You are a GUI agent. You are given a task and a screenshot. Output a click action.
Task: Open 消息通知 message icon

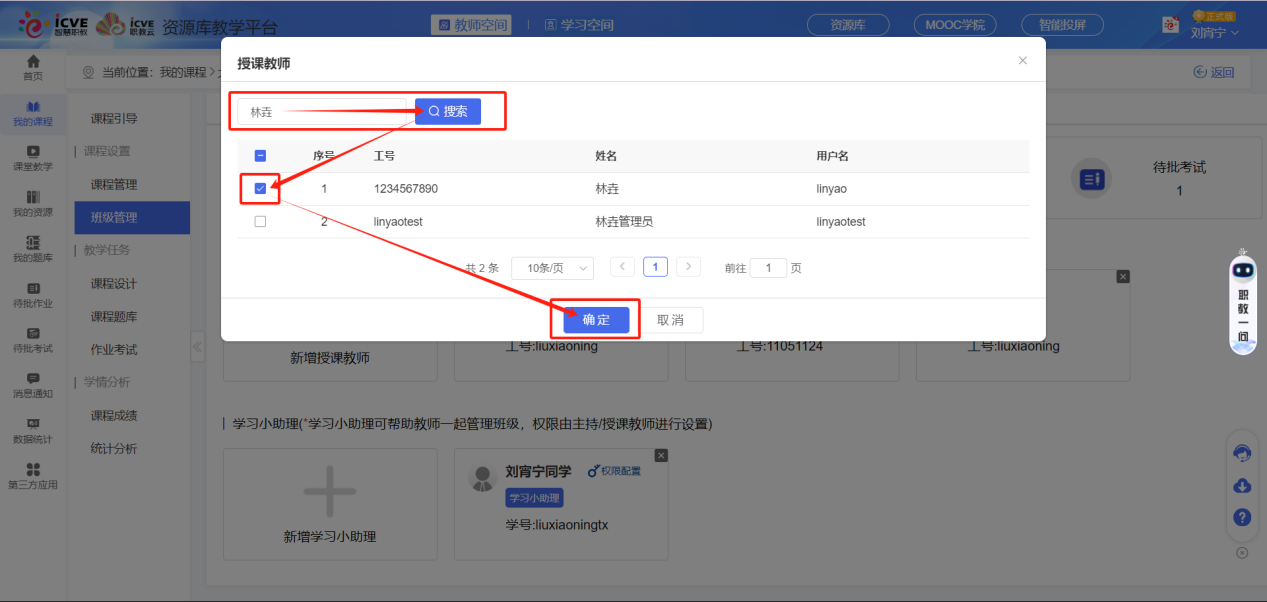coord(33,384)
